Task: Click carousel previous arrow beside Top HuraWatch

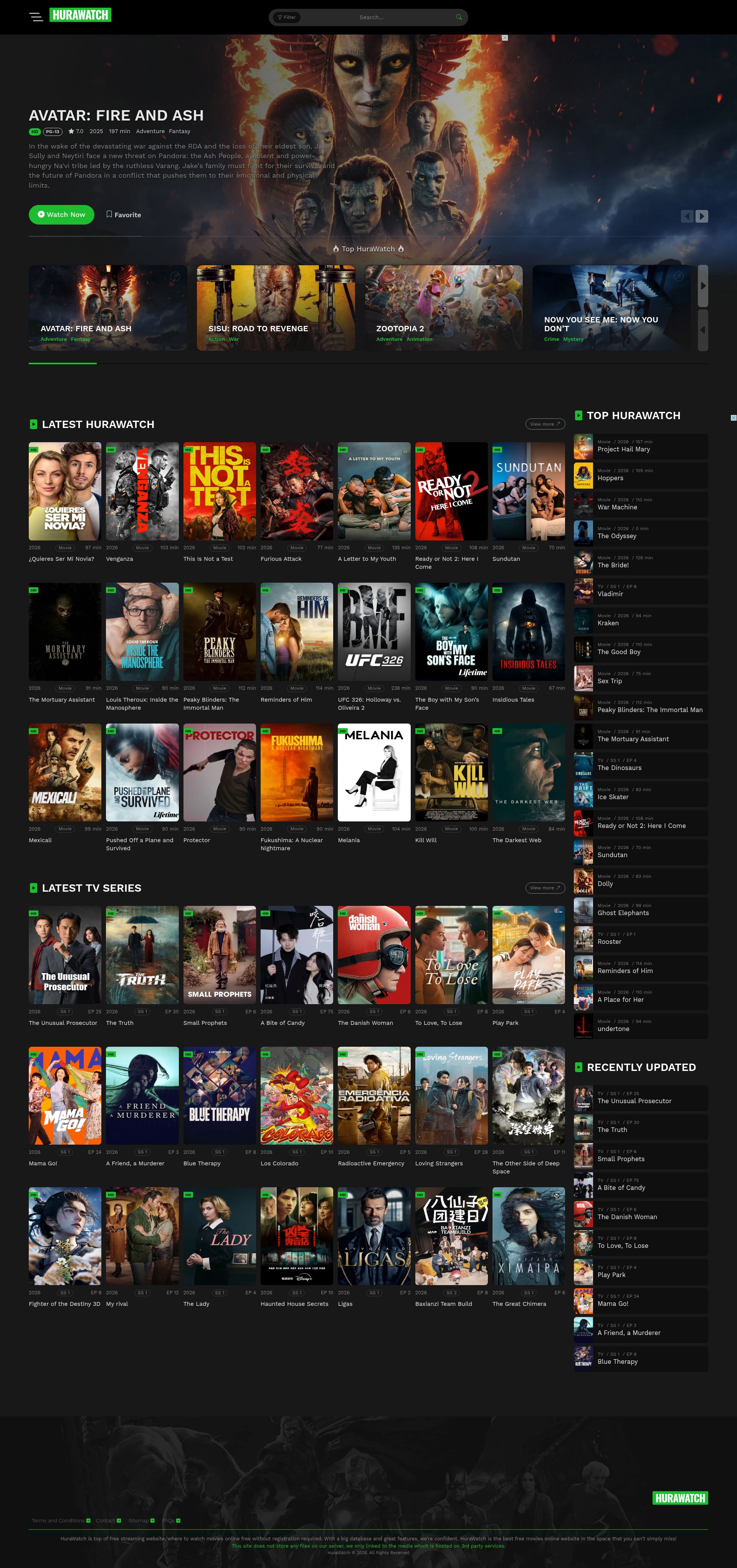Action: 703,330
